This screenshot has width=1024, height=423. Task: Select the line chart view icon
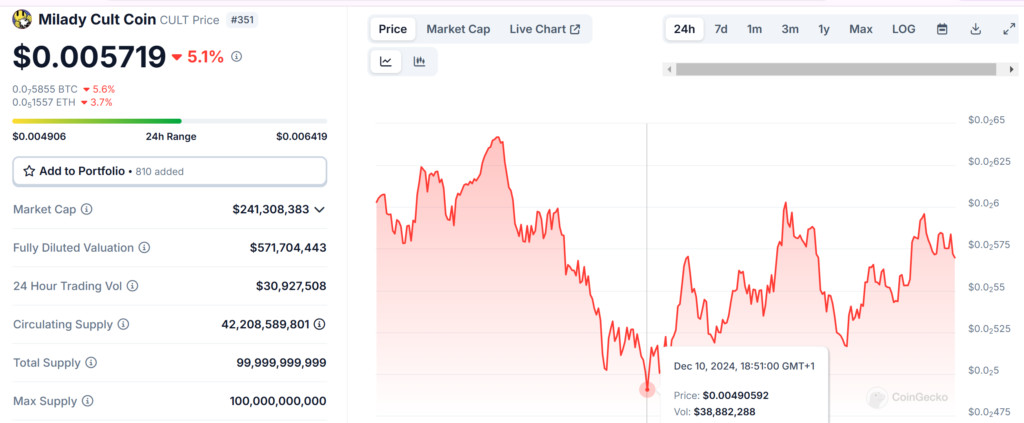pyautogui.click(x=386, y=62)
